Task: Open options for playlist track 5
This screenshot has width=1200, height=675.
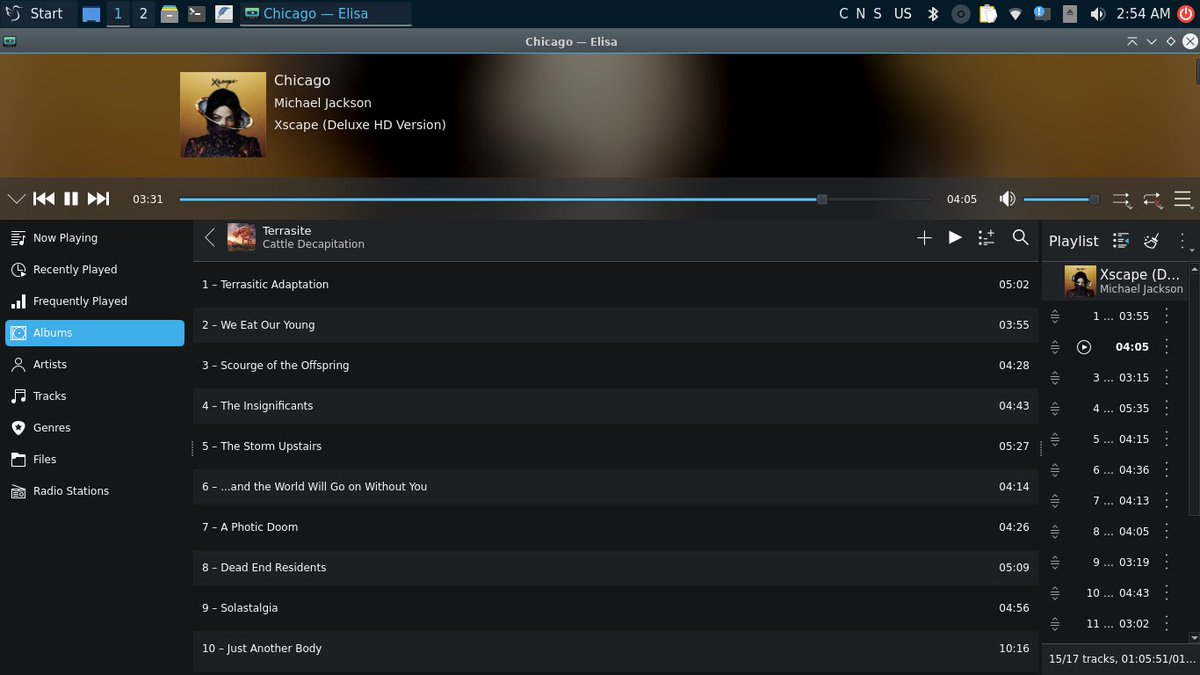Action: pyautogui.click(x=1166, y=439)
